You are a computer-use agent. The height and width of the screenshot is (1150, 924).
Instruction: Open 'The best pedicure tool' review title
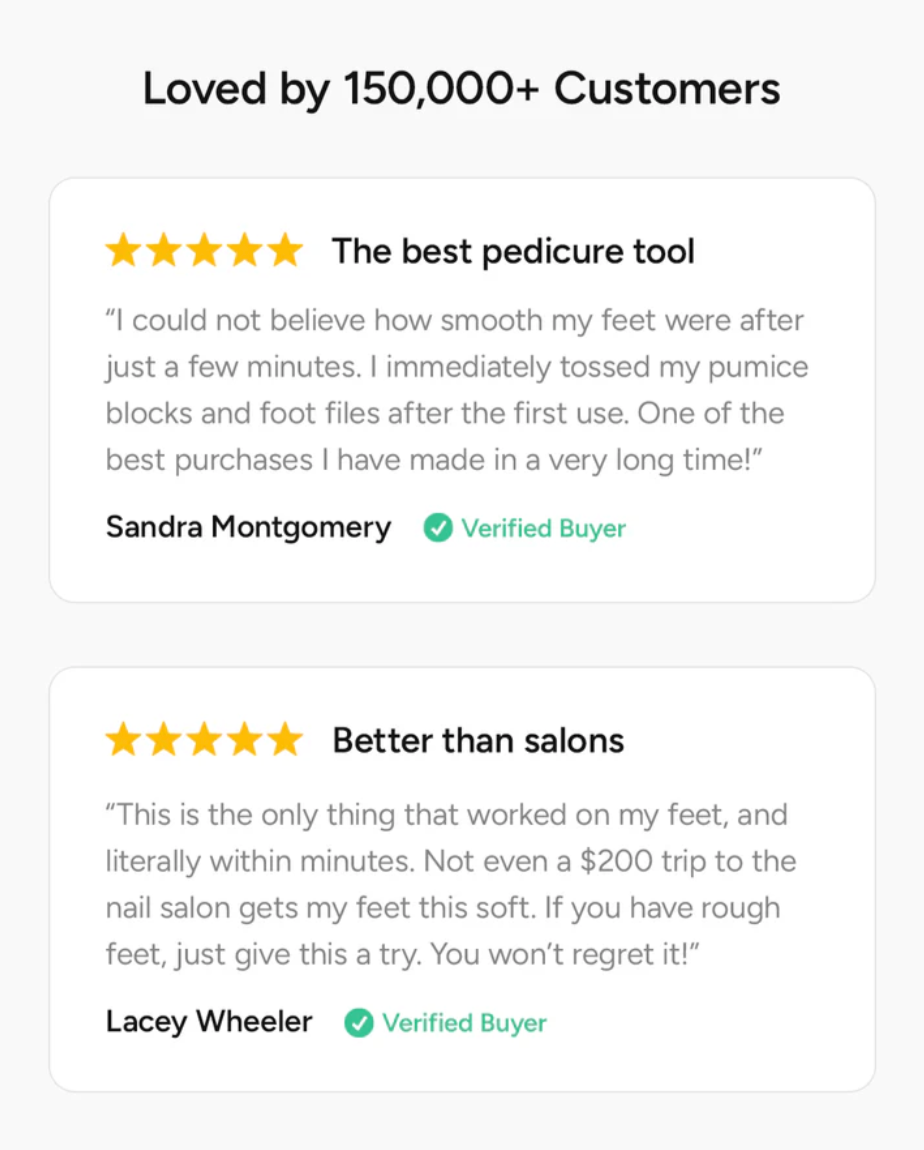[x=513, y=251]
